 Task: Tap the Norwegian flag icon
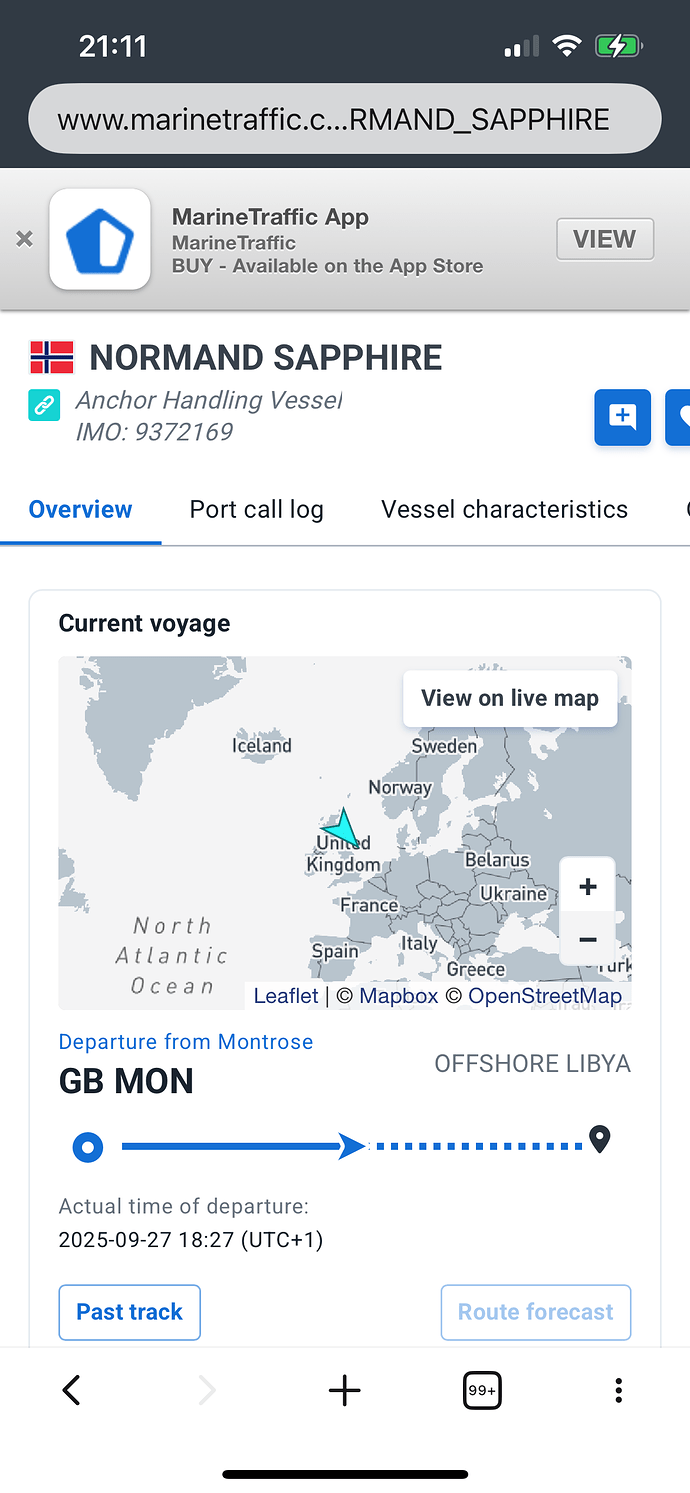tap(52, 358)
